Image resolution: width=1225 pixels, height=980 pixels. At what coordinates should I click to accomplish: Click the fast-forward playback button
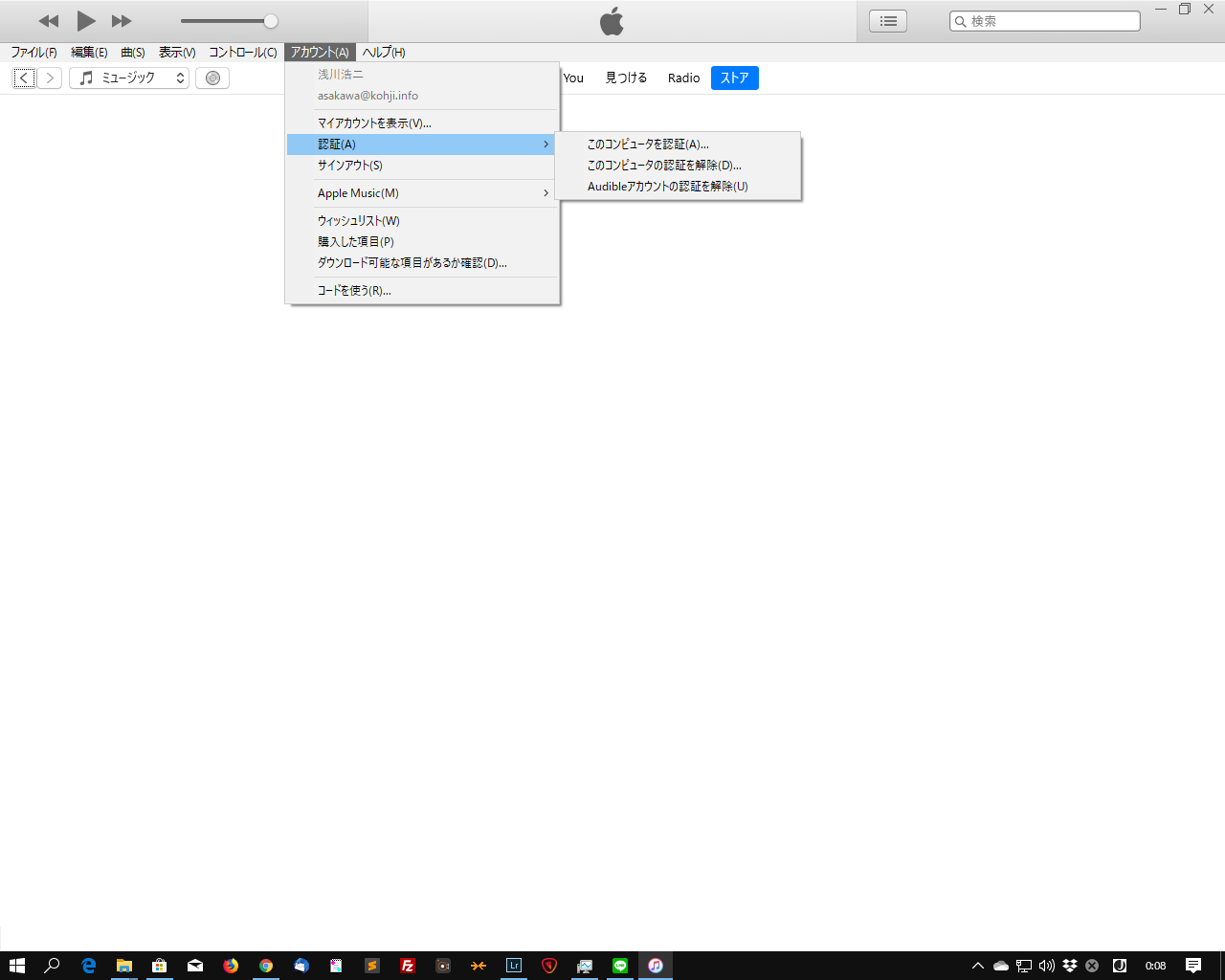tap(122, 21)
